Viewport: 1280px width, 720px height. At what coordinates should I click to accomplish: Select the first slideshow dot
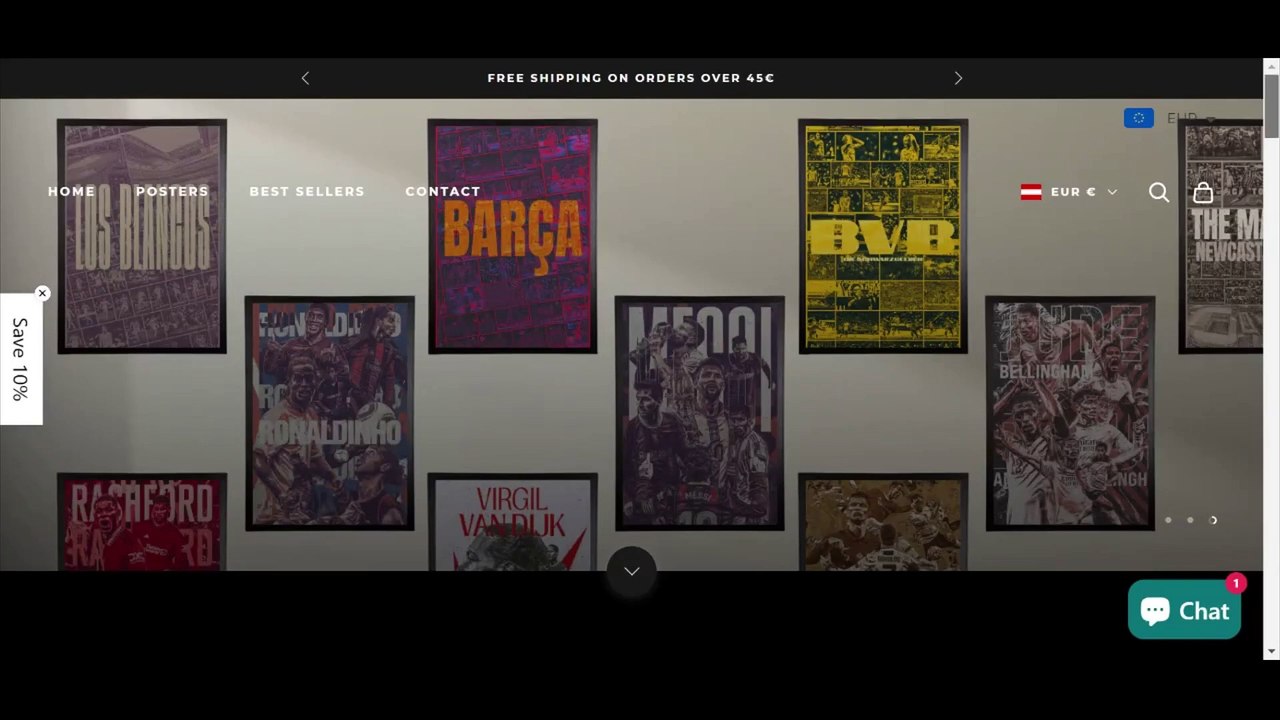point(1168,520)
